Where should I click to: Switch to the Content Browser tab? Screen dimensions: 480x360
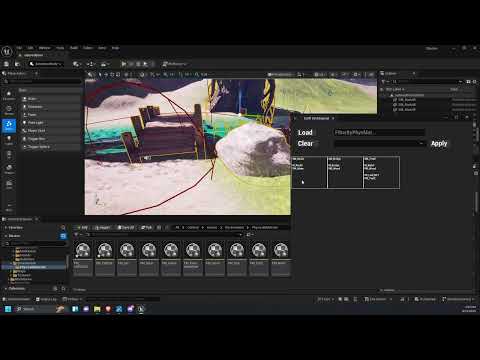point(19,219)
